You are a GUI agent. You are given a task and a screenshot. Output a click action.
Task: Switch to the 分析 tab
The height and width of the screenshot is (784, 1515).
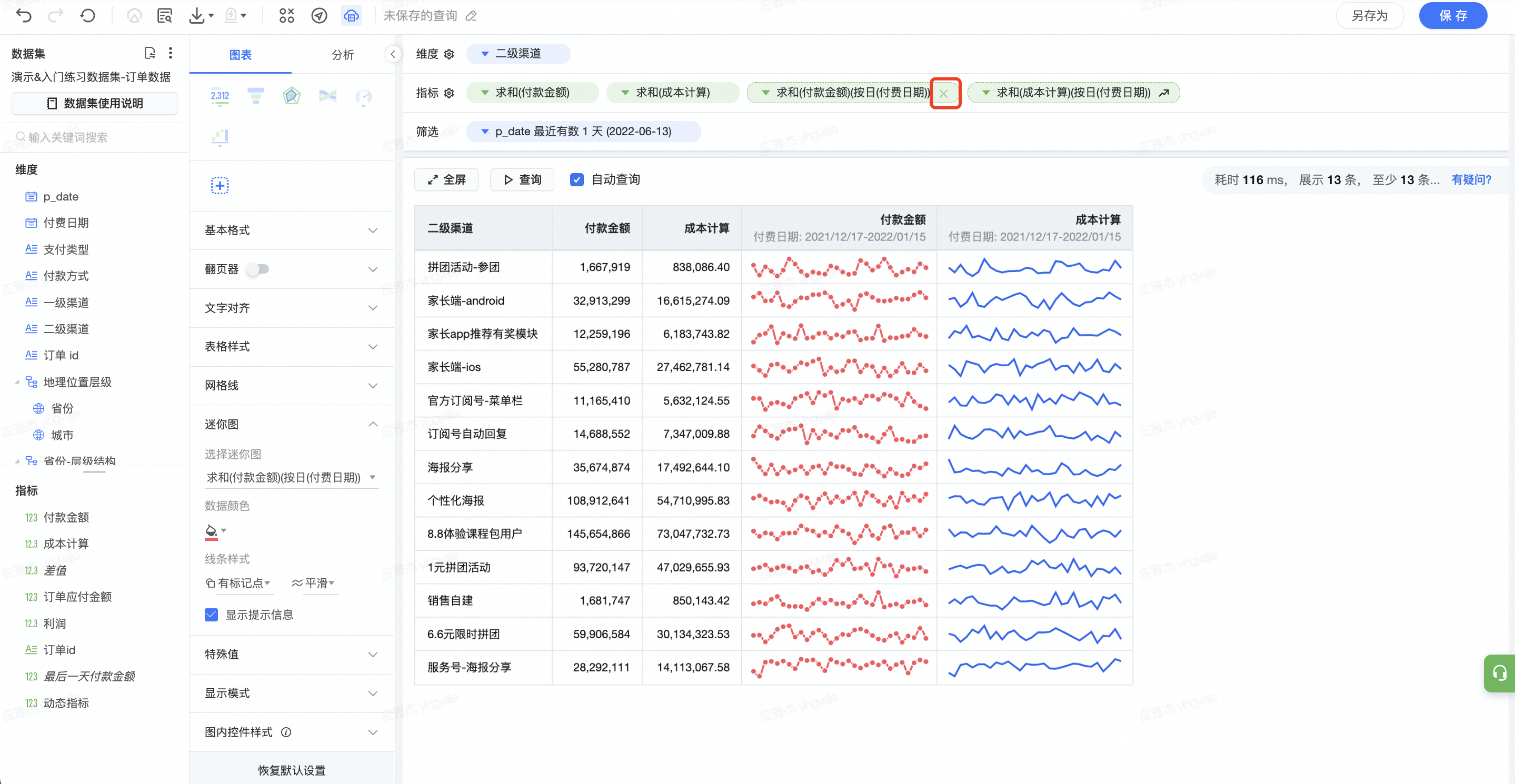pyautogui.click(x=342, y=55)
